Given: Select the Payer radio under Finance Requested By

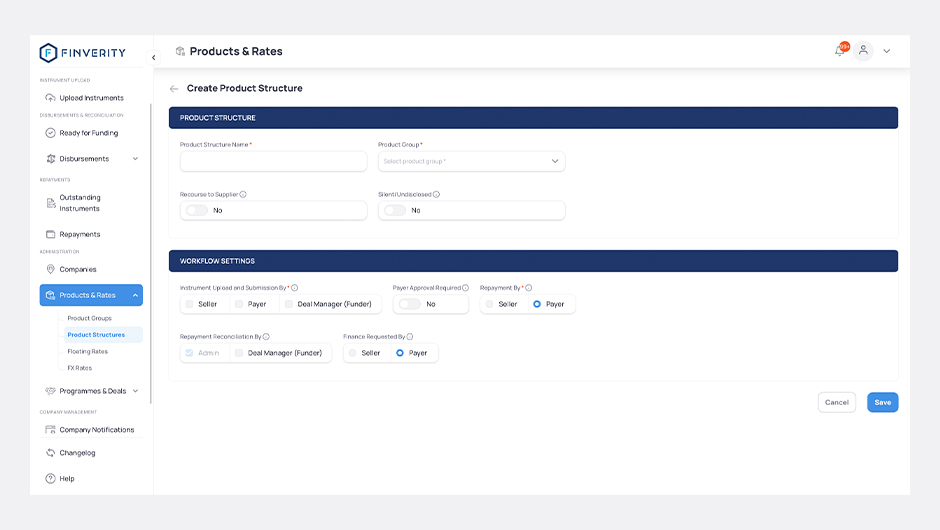Looking at the screenshot, I should (x=400, y=353).
